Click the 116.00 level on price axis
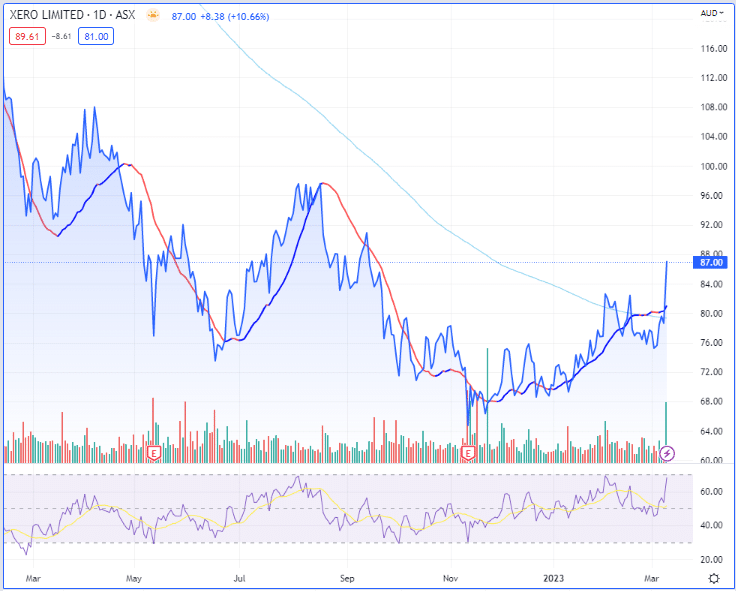The width and height of the screenshot is (736, 591). click(x=712, y=48)
